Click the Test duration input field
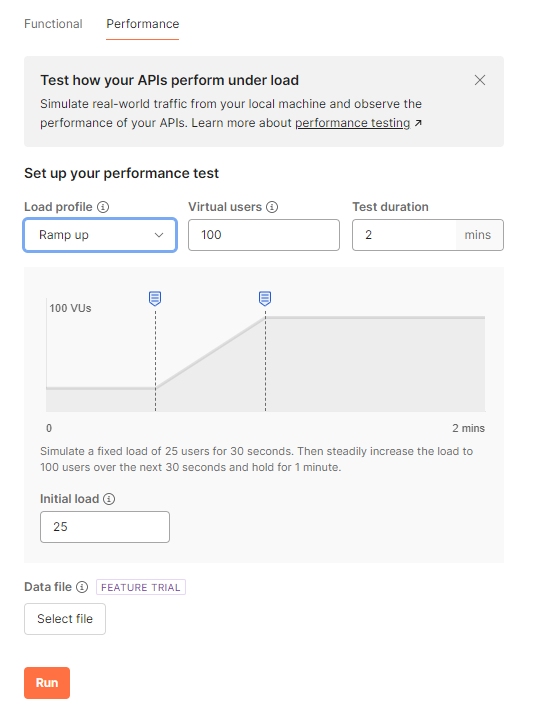This screenshot has width=545, height=718. click(x=404, y=235)
